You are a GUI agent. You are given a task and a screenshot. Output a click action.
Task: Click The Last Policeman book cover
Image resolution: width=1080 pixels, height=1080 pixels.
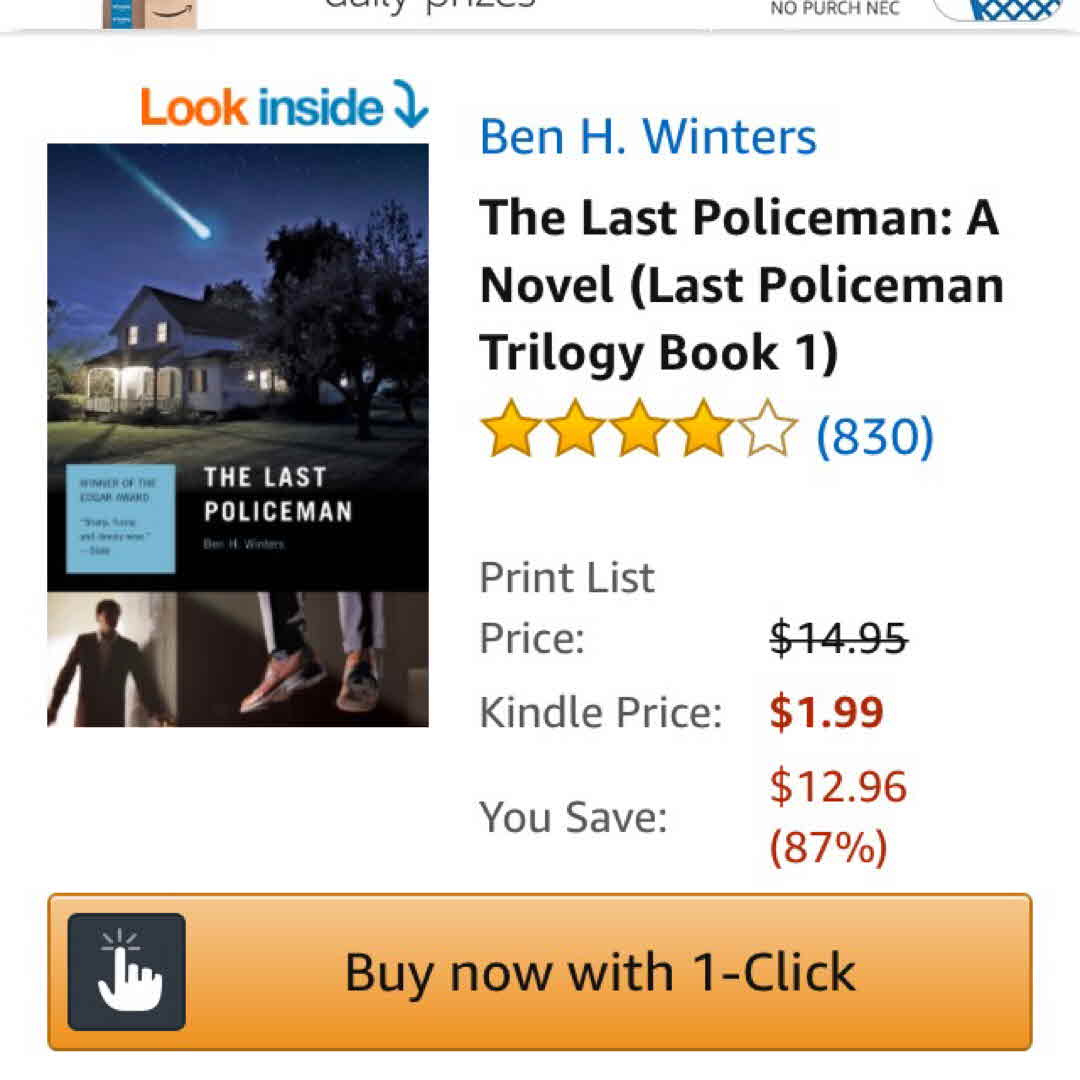click(x=238, y=435)
